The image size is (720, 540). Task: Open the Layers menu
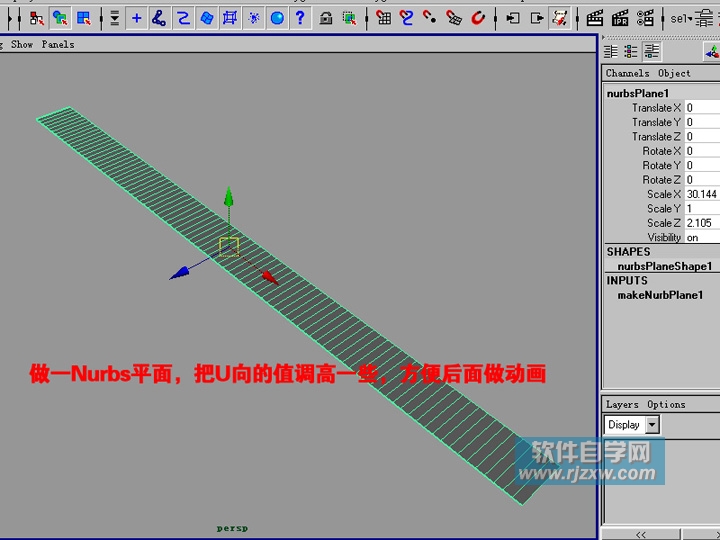622,405
